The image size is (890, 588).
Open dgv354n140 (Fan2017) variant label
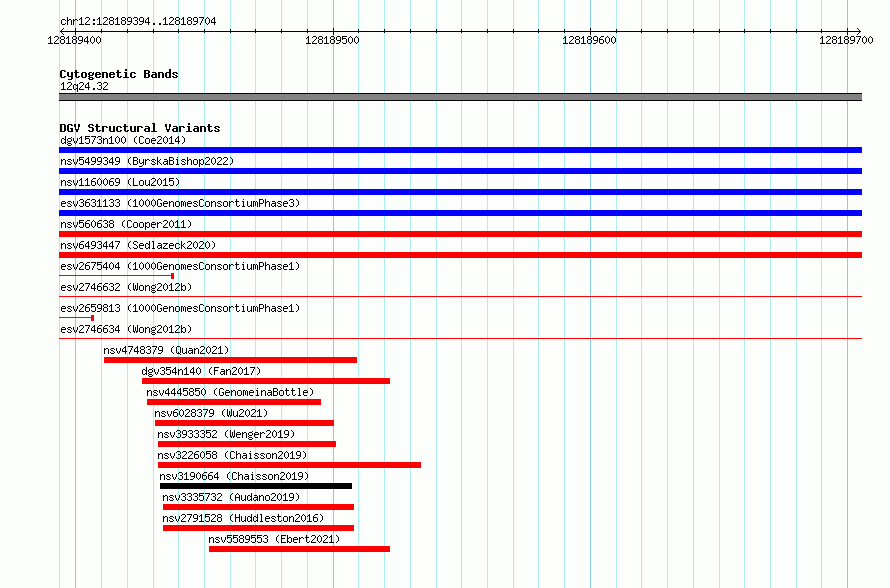201,371
